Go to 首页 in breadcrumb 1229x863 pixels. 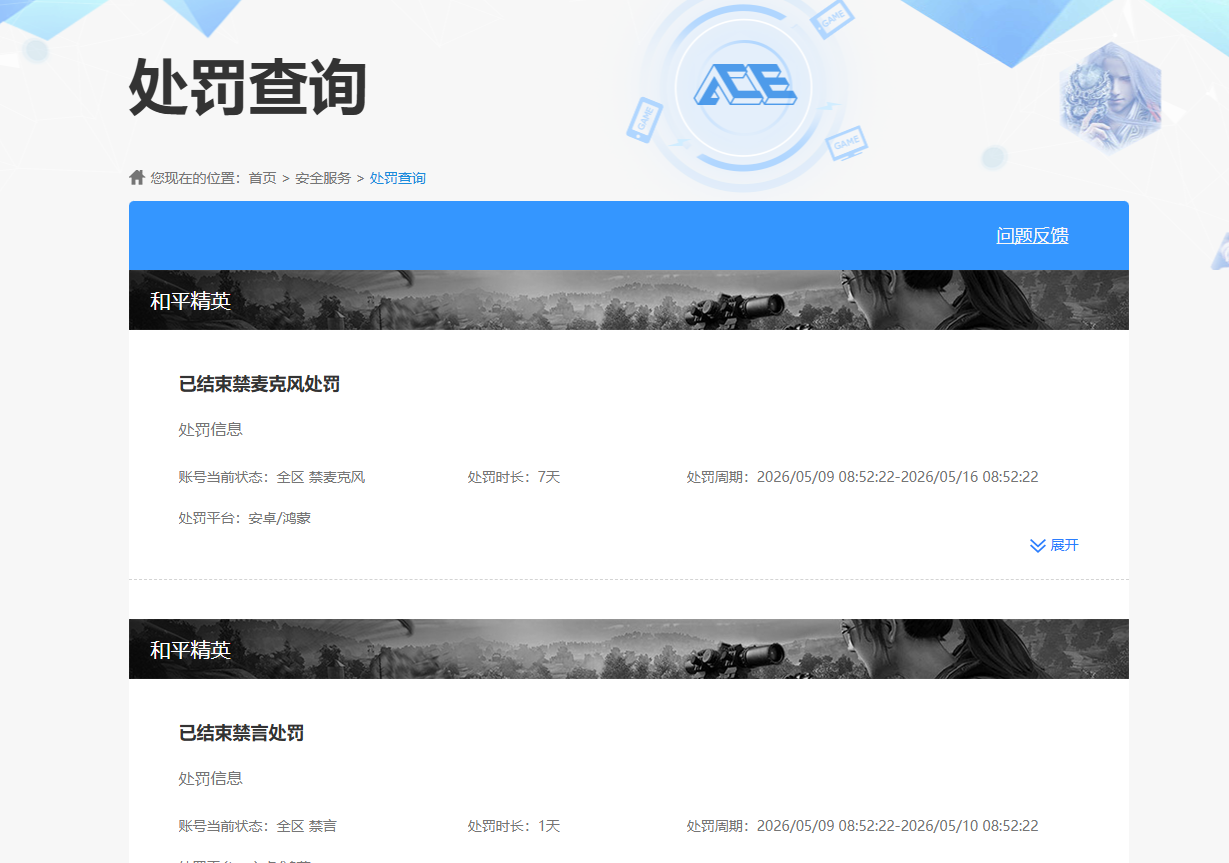[x=263, y=178]
